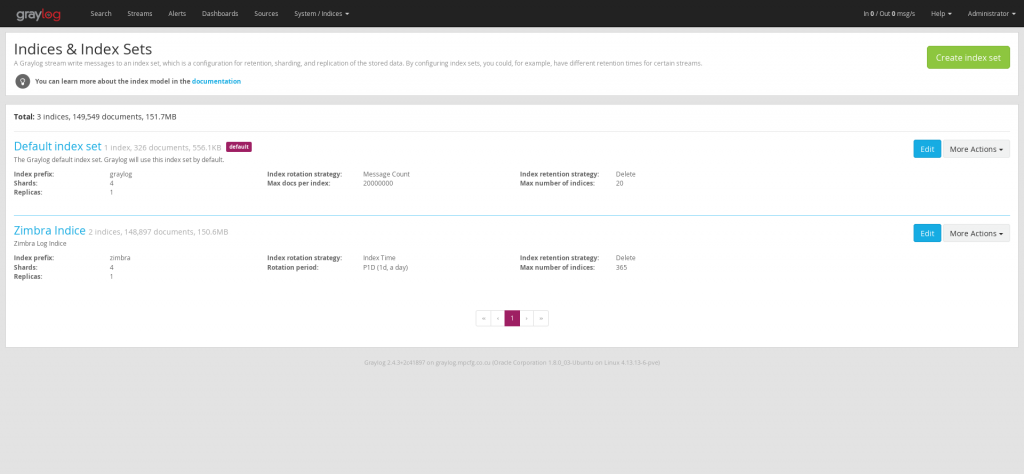1024x474 pixels.
Task: Select page 1 in pagination
Action: 512,318
